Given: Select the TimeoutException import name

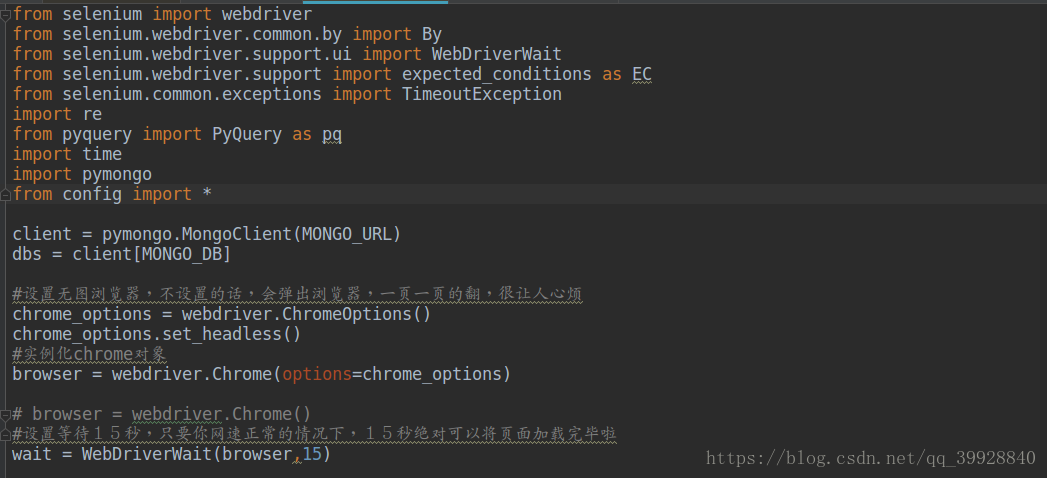Looking at the screenshot, I should [x=481, y=94].
